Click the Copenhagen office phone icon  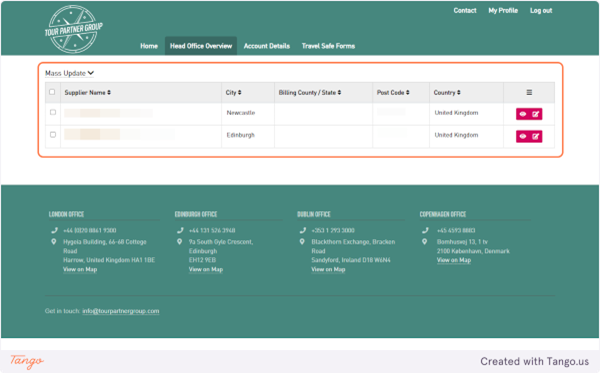[425, 230]
